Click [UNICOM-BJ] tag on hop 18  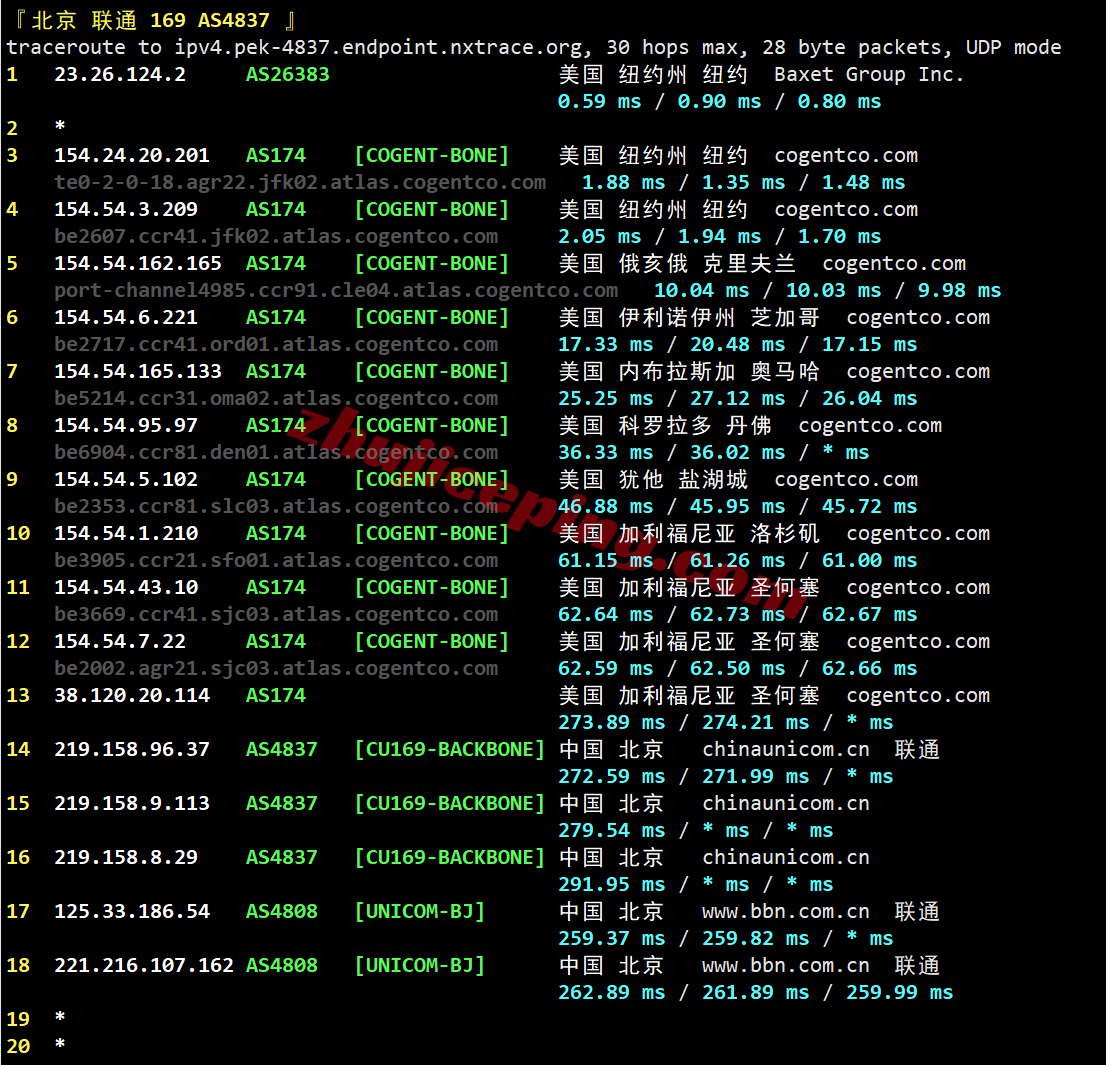(420, 965)
